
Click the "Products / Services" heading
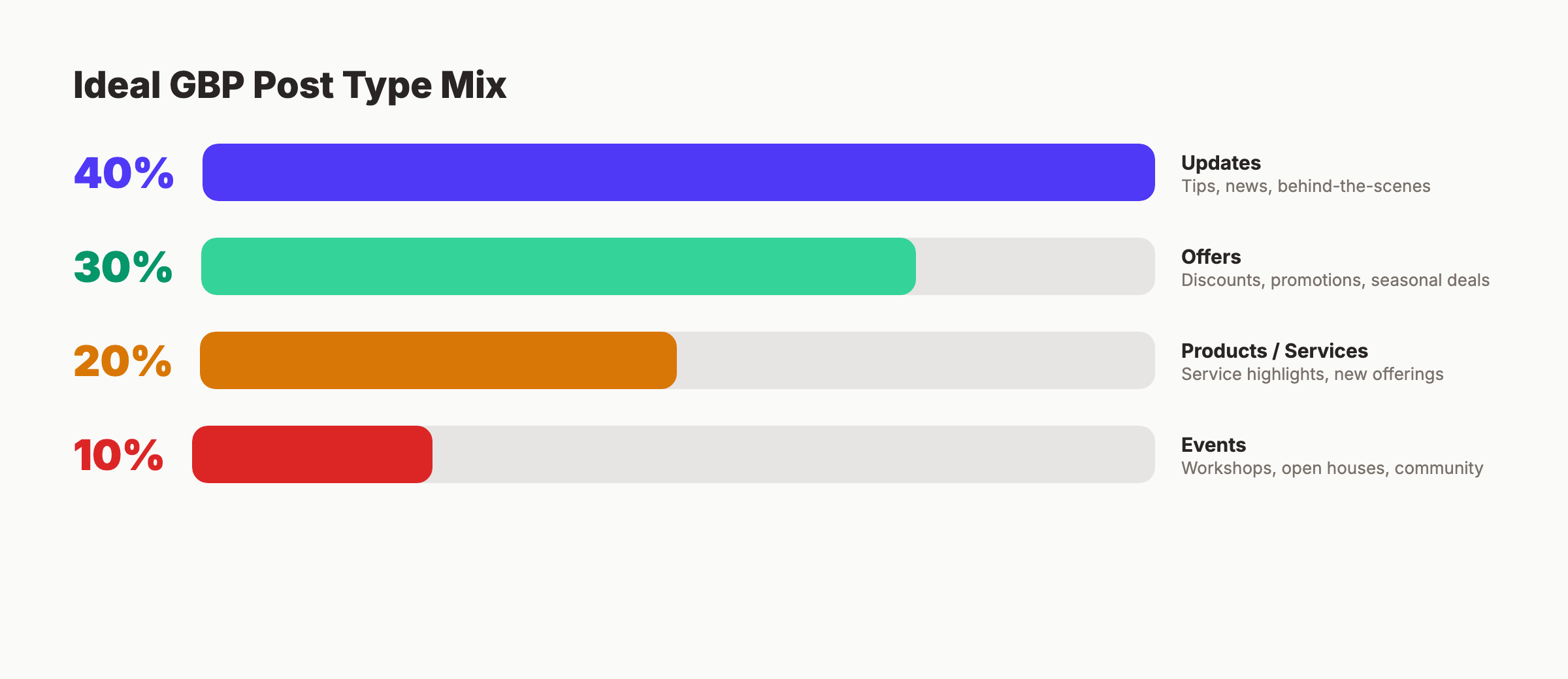pyautogui.click(x=1274, y=351)
